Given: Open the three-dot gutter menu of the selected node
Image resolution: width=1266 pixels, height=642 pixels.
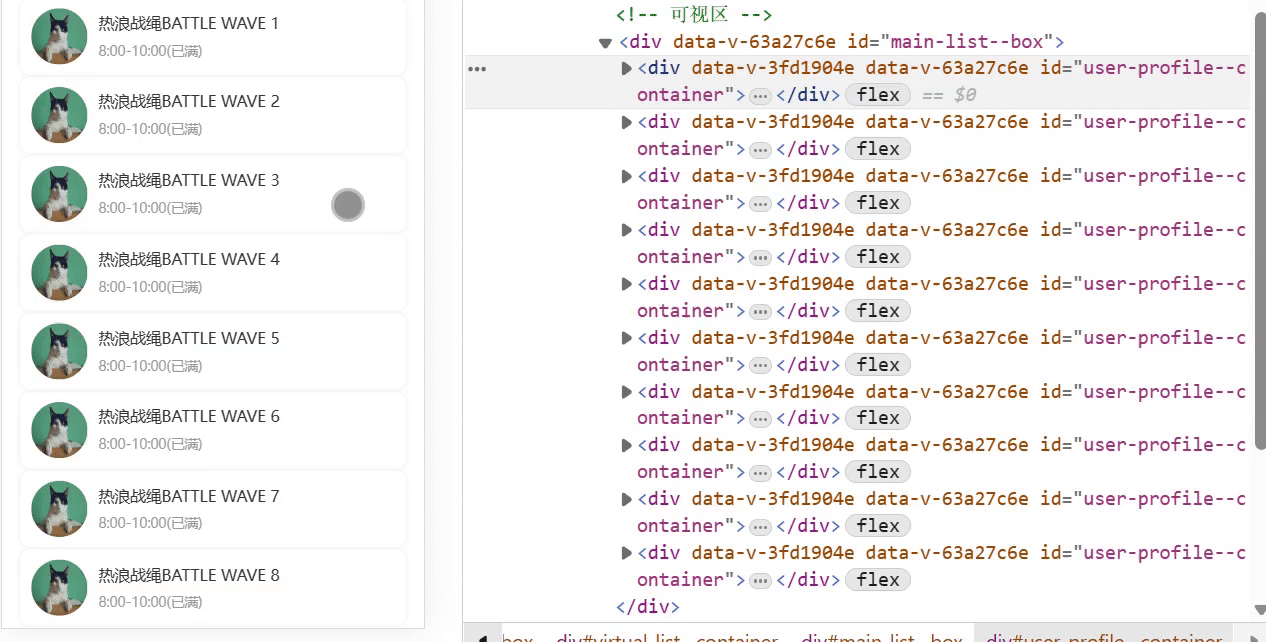Looking at the screenshot, I should coord(478,69).
